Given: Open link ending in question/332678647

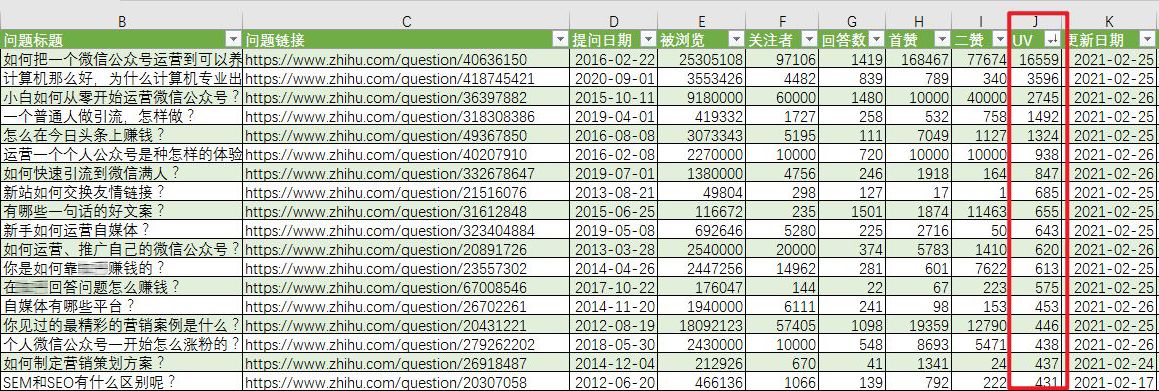Looking at the screenshot, I should point(390,174).
